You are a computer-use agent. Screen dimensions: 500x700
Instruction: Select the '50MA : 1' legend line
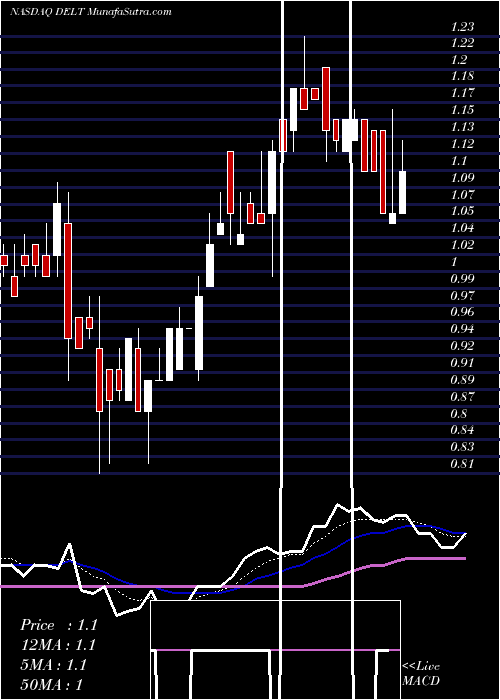click(52, 685)
